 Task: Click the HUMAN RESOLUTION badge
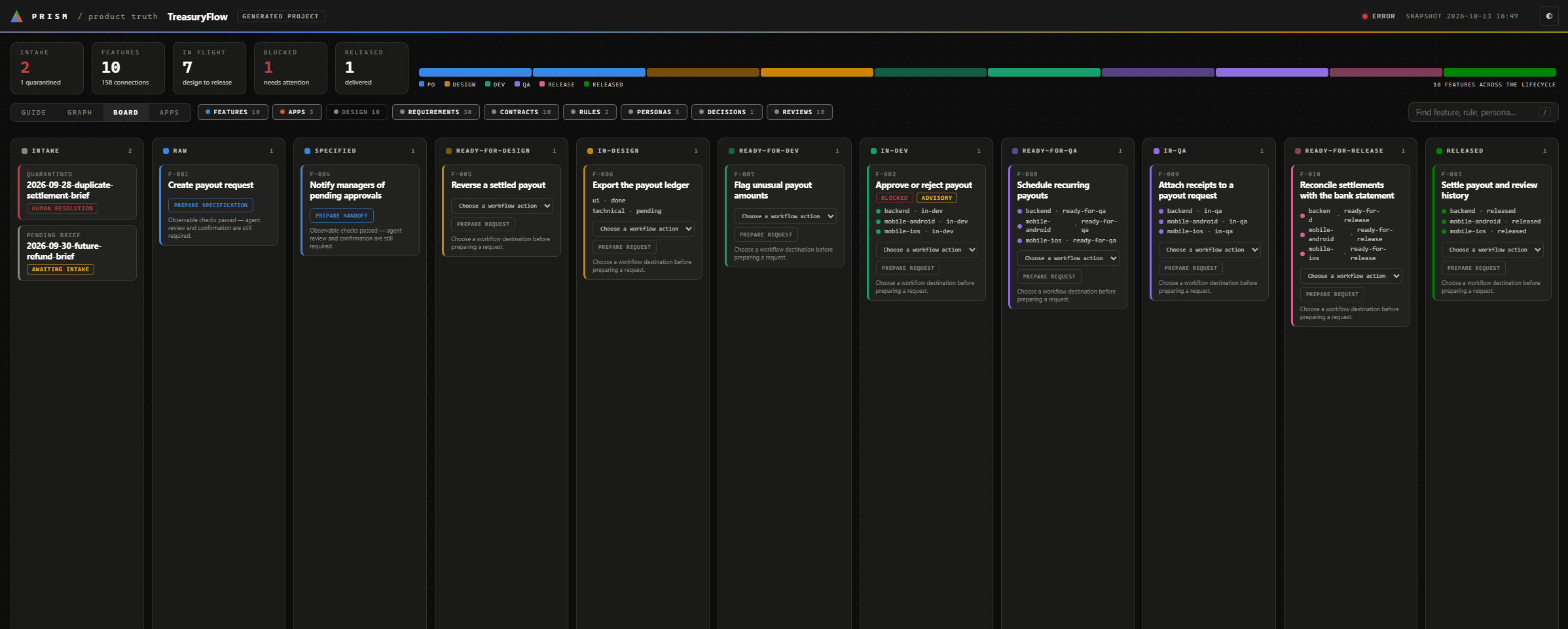[63, 208]
